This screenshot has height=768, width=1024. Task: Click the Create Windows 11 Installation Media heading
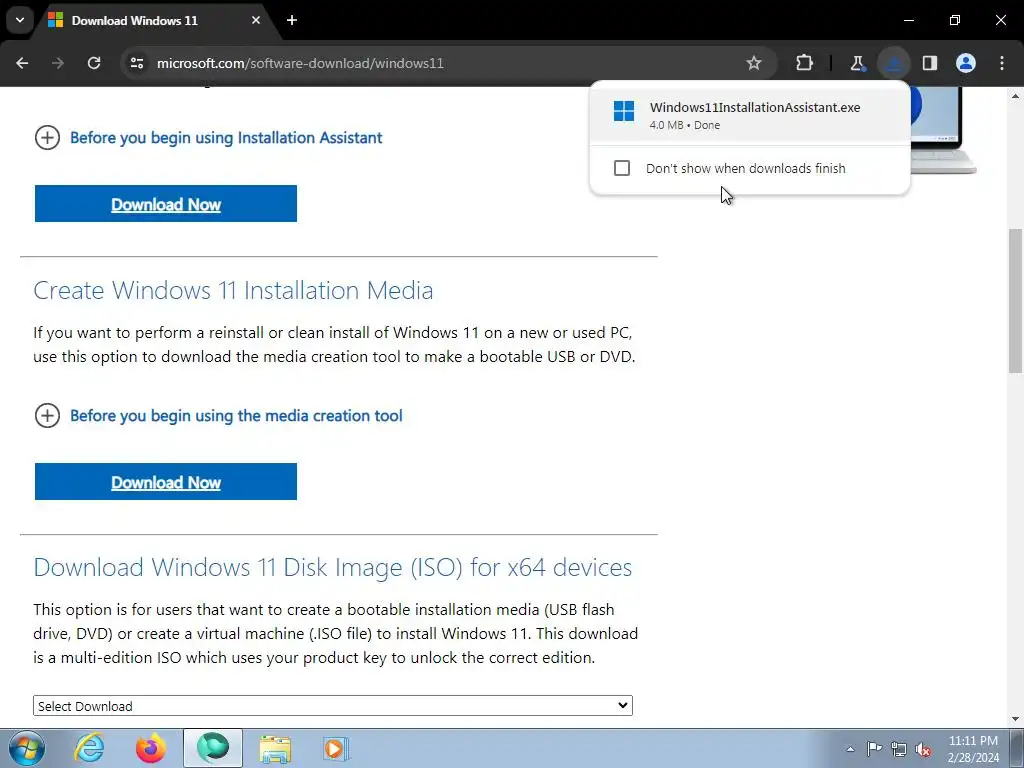click(x=233, y=290)
